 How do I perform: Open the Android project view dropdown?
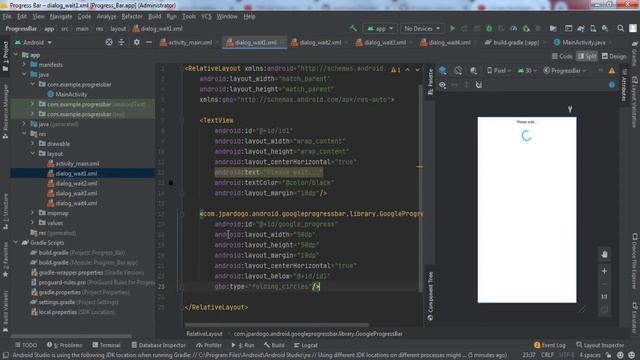point(33,42)
